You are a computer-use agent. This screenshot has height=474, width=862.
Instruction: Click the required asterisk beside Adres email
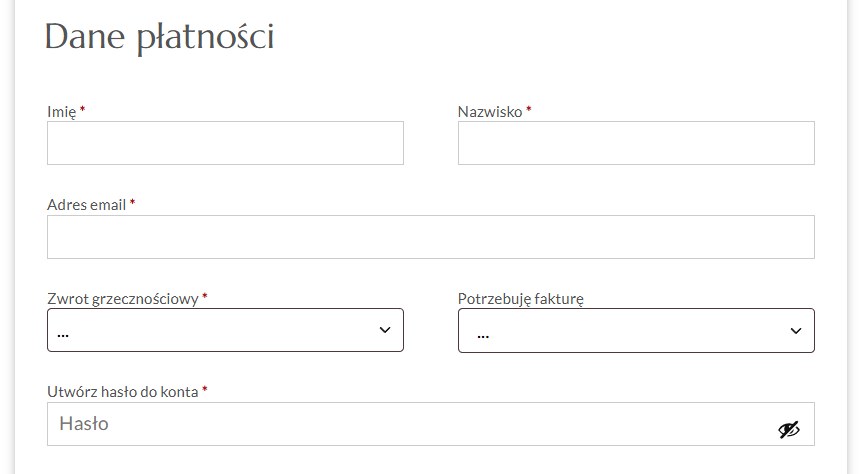(132, 204)
